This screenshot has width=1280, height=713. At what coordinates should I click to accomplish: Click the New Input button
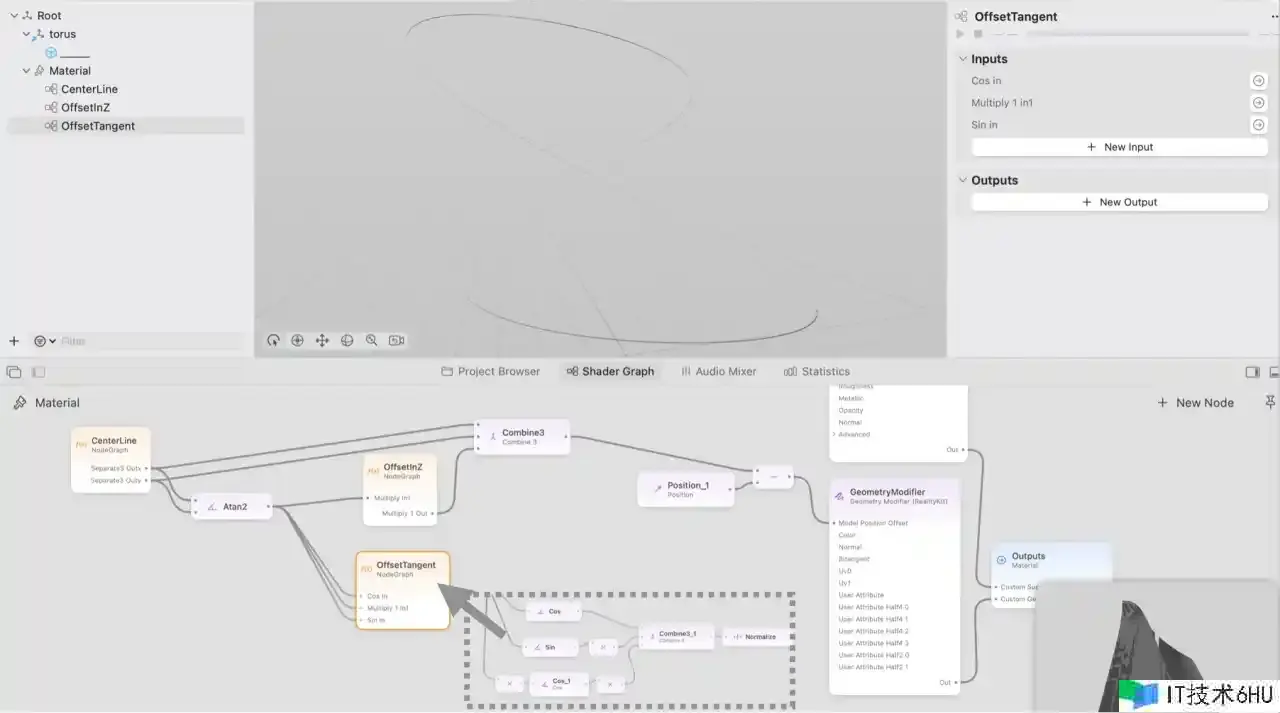(1119, 147)
